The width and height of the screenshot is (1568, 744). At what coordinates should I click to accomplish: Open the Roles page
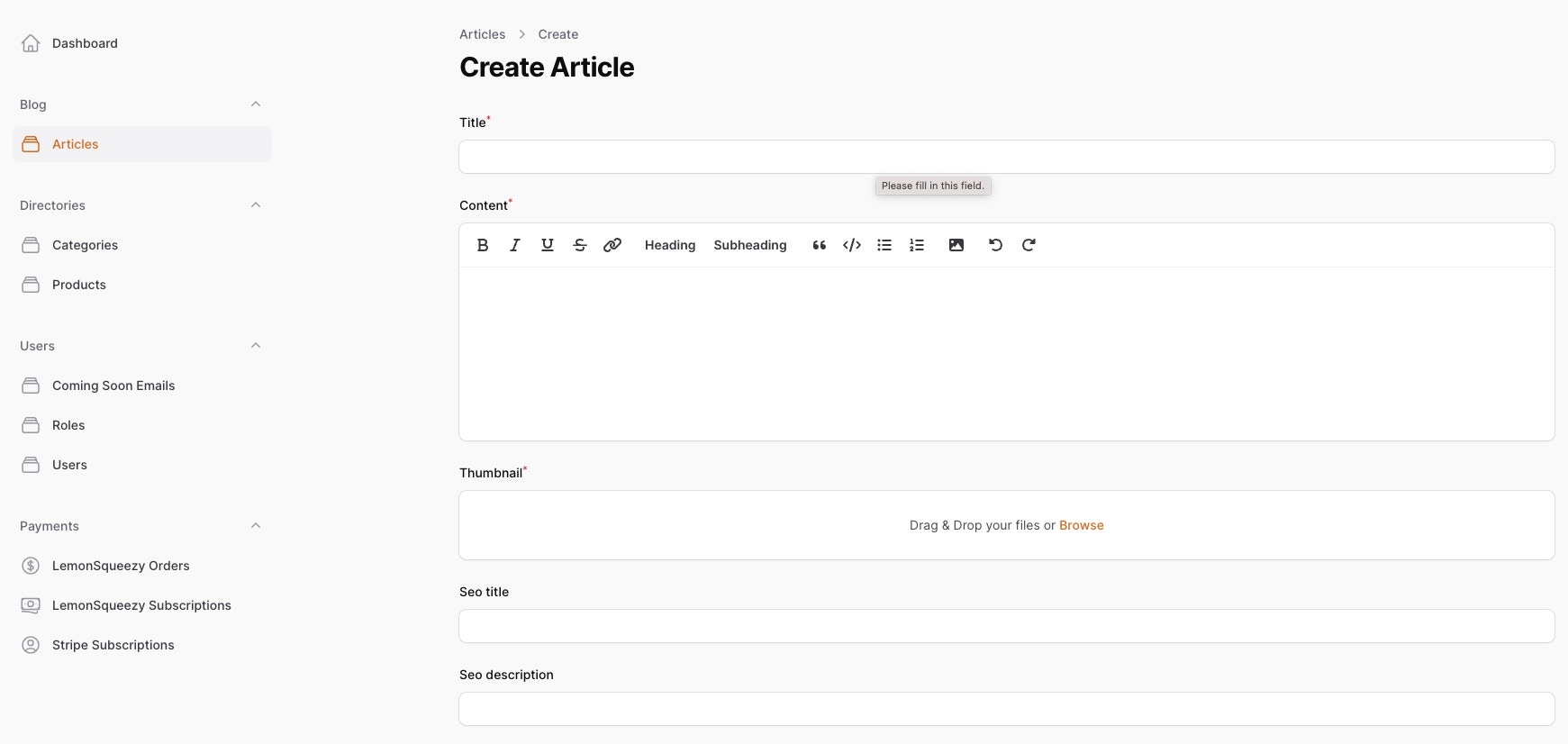(x=142, y=425)
